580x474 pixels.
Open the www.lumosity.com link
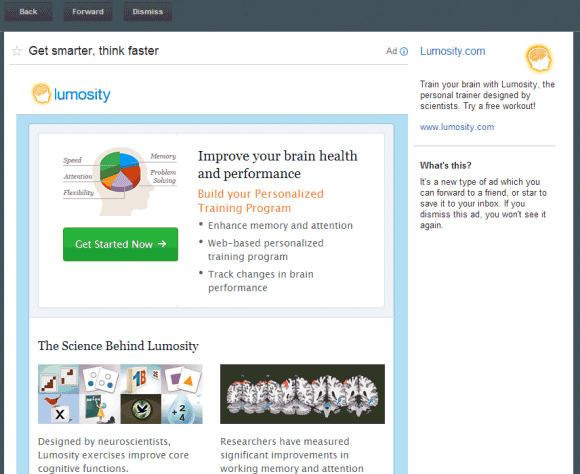[x=457, y=127]
